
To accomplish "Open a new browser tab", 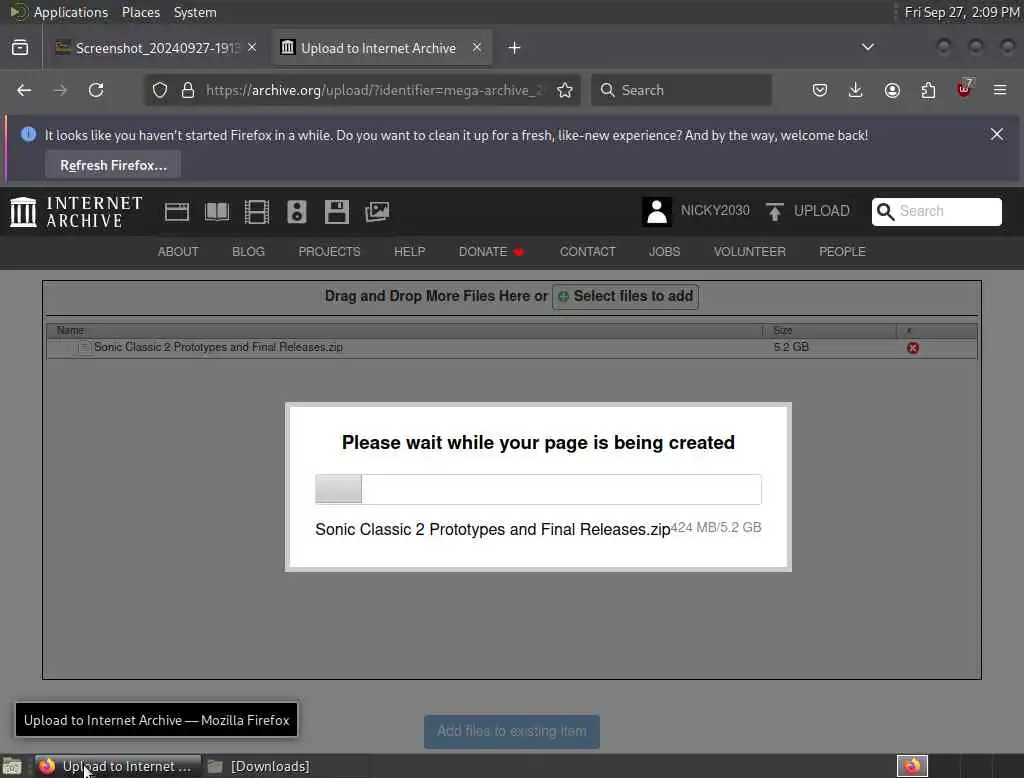I will pyautogui.click(x=515, y=48).
